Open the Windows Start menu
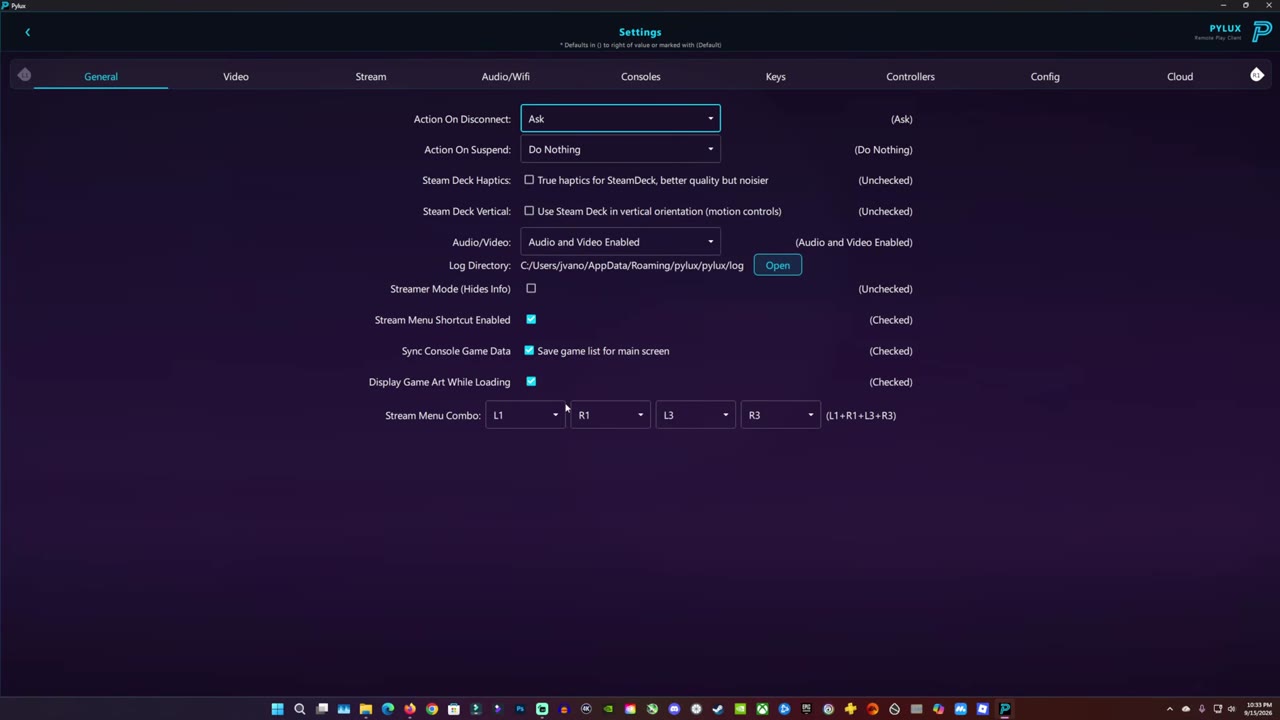The image size is (1280, 720). (x=277, y=709)
